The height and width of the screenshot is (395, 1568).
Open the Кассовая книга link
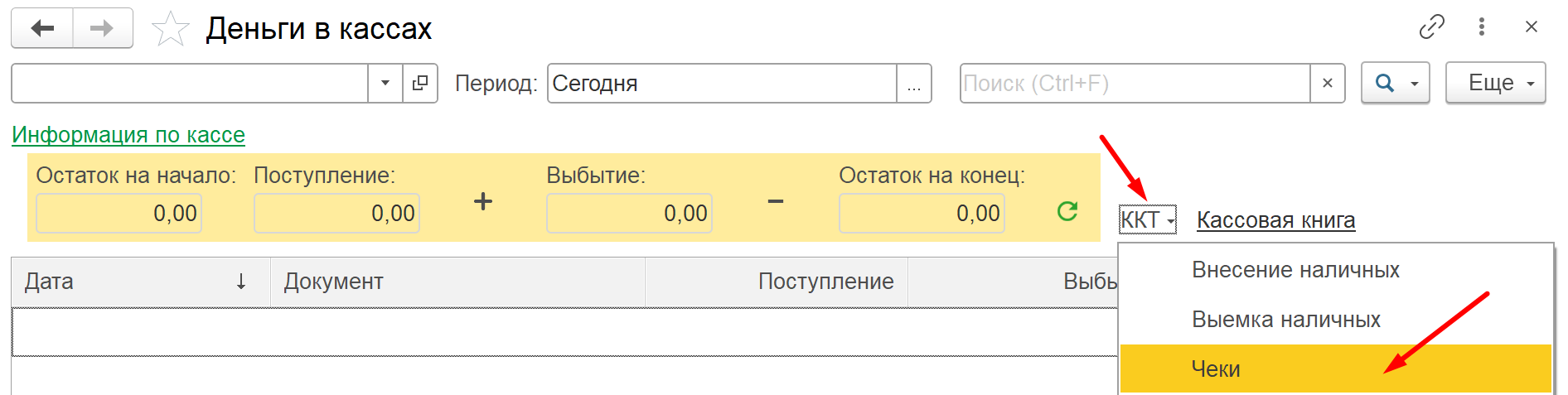point(1276,220)
